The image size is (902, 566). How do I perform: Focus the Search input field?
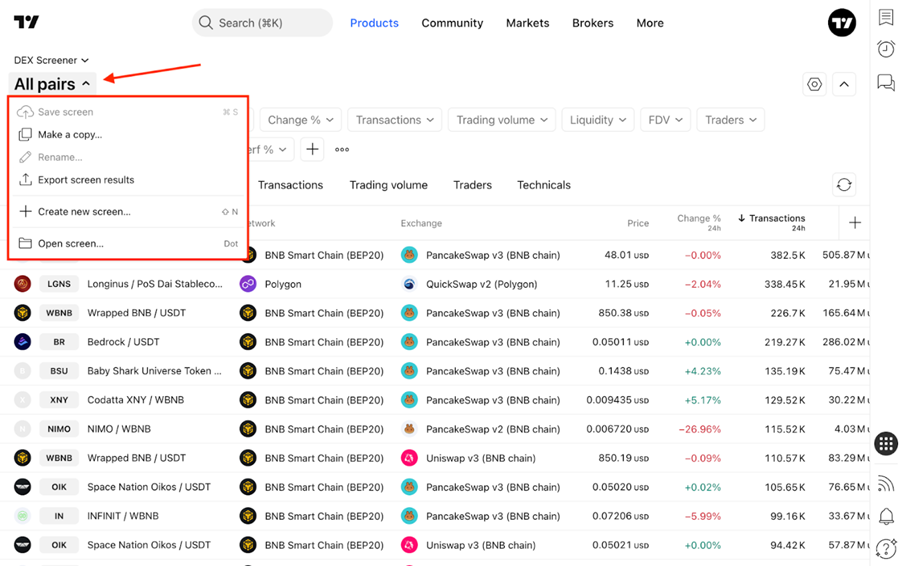coord(262,23)
